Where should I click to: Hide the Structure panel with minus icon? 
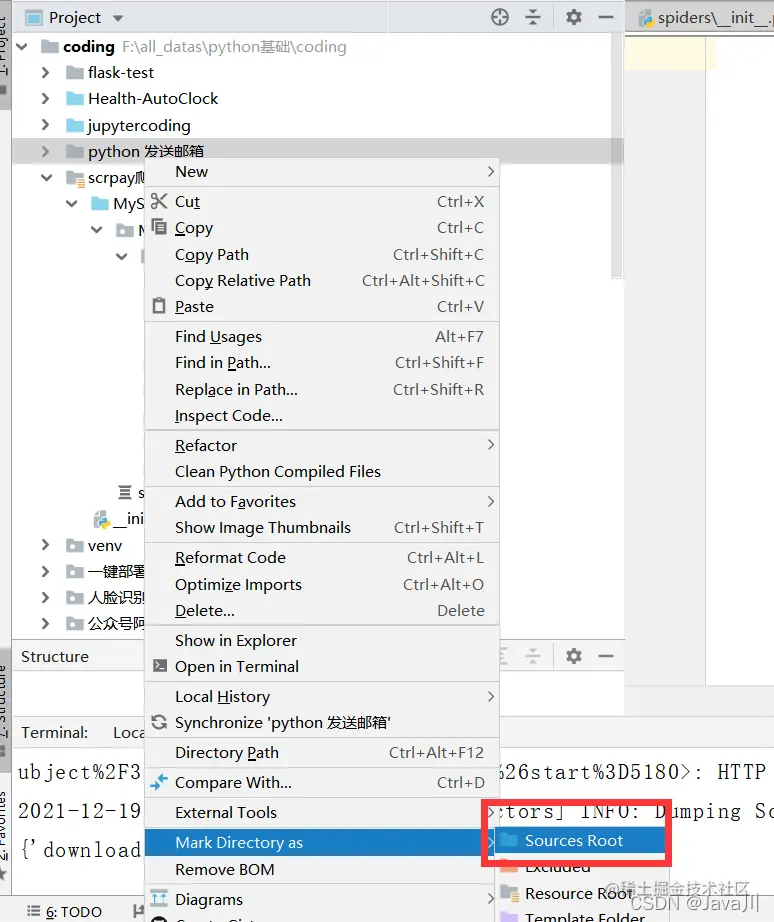click(606, 656)
